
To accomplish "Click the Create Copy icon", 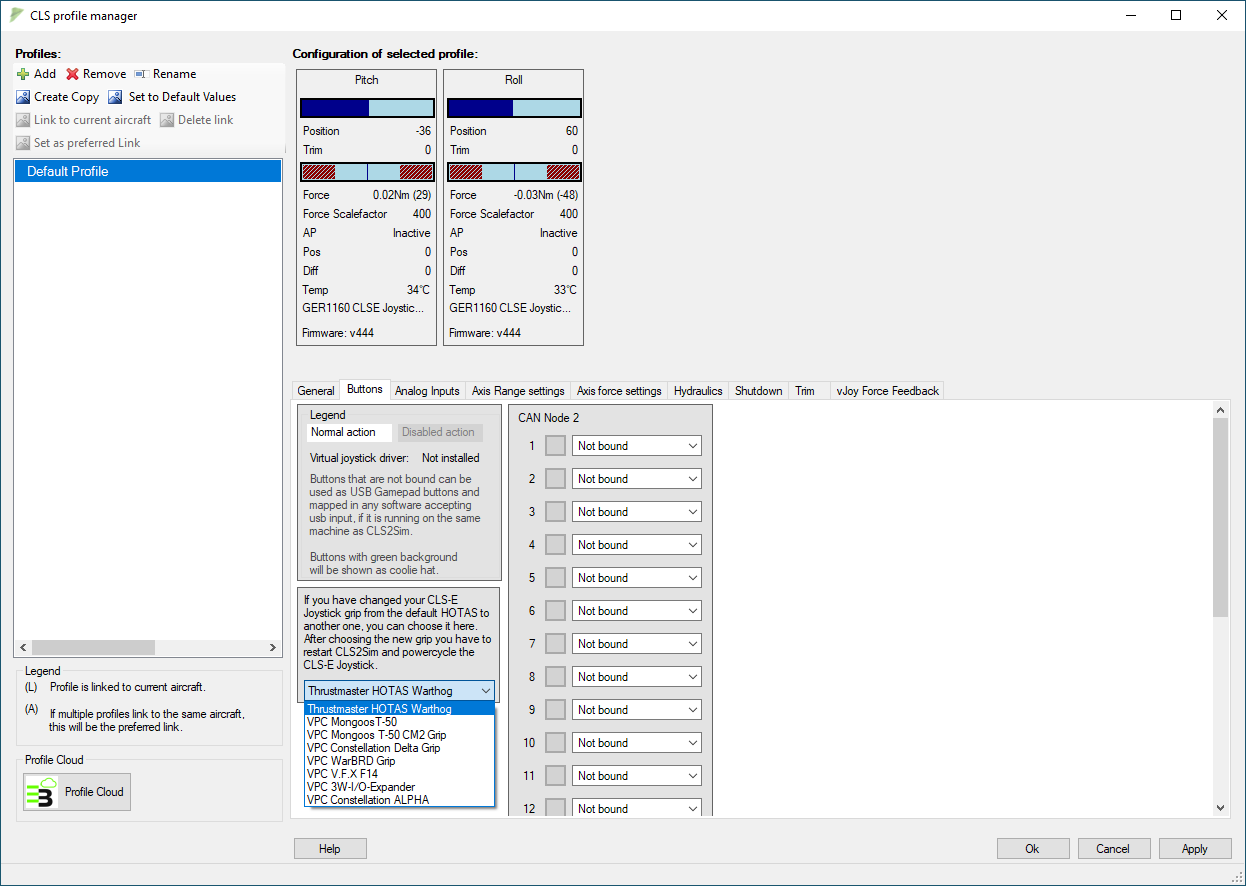I will [x=23, y=97].
